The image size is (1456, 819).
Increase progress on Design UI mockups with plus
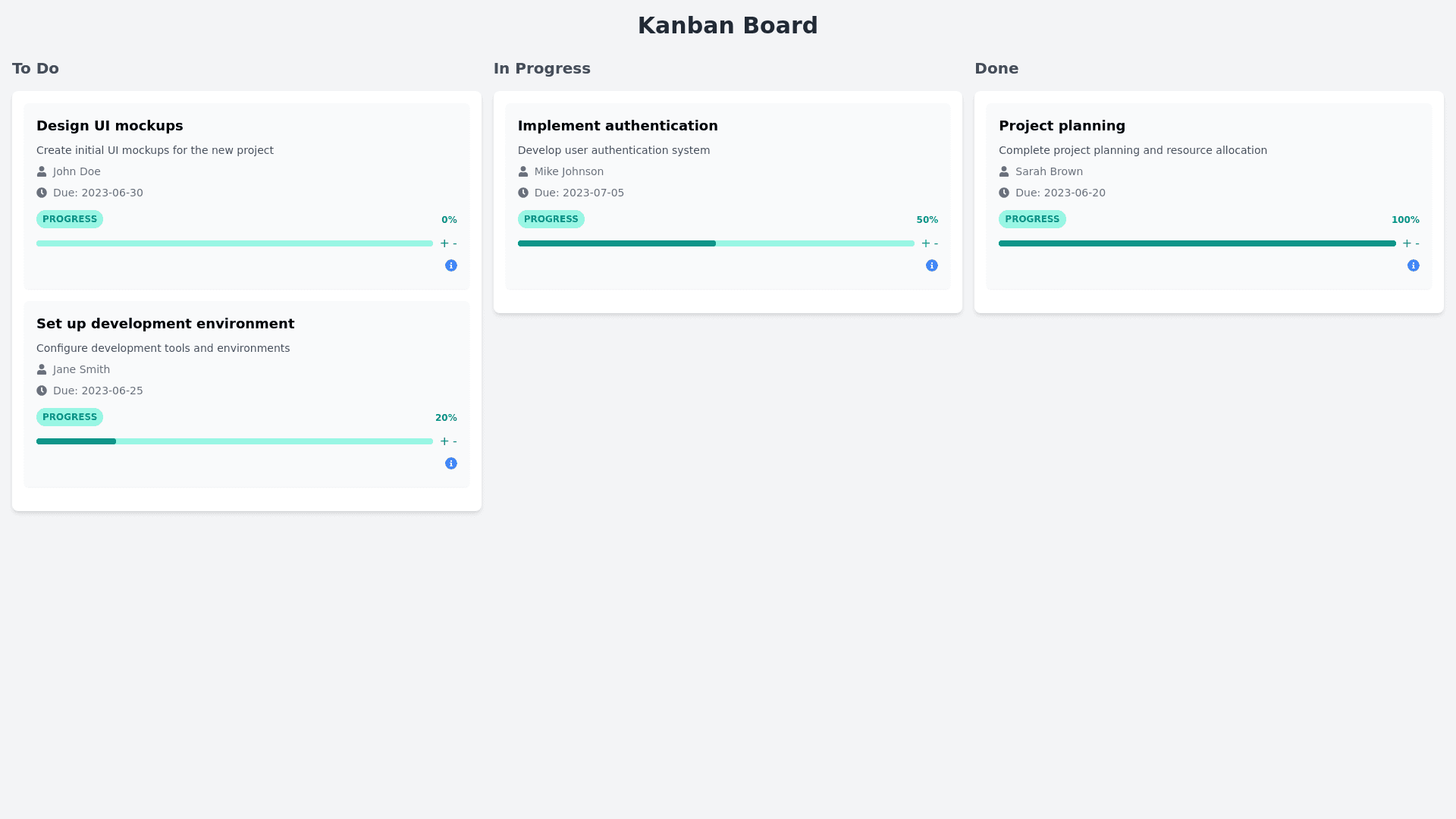tap(444, 243)
